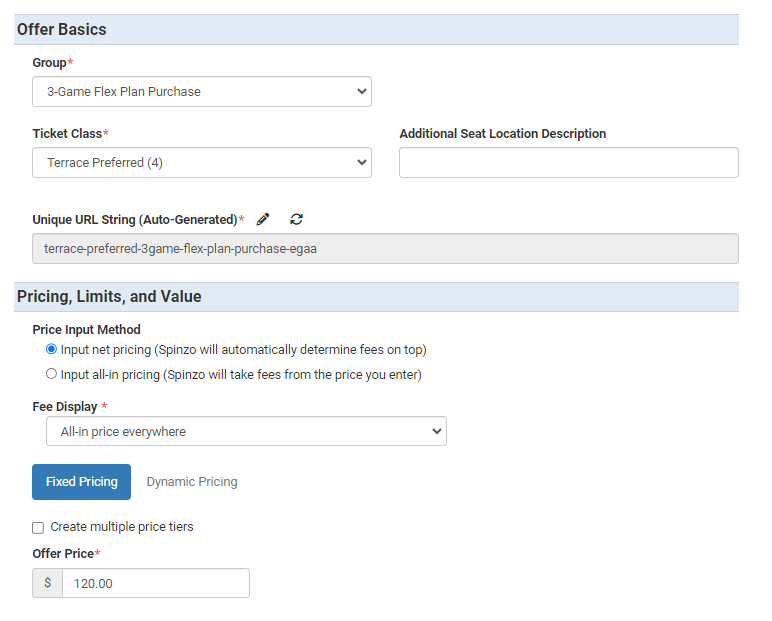The image size is (772, 621).
Task: Select Input all-in pricing radio button
Action: 51,374
